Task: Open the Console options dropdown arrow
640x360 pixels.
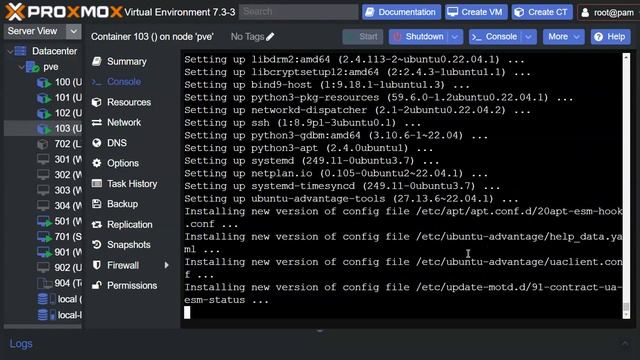Action: pos(529,37)
